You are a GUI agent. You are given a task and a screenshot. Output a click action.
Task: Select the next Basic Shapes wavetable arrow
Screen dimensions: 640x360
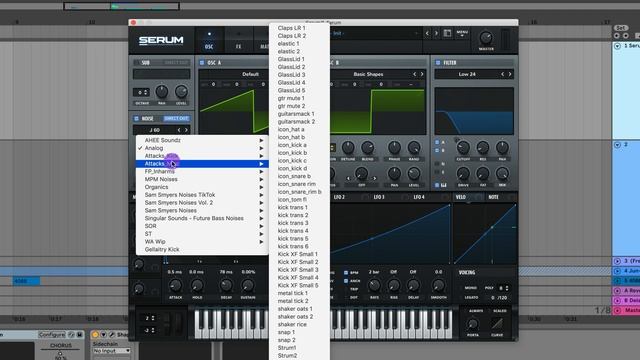pos(422,74)
